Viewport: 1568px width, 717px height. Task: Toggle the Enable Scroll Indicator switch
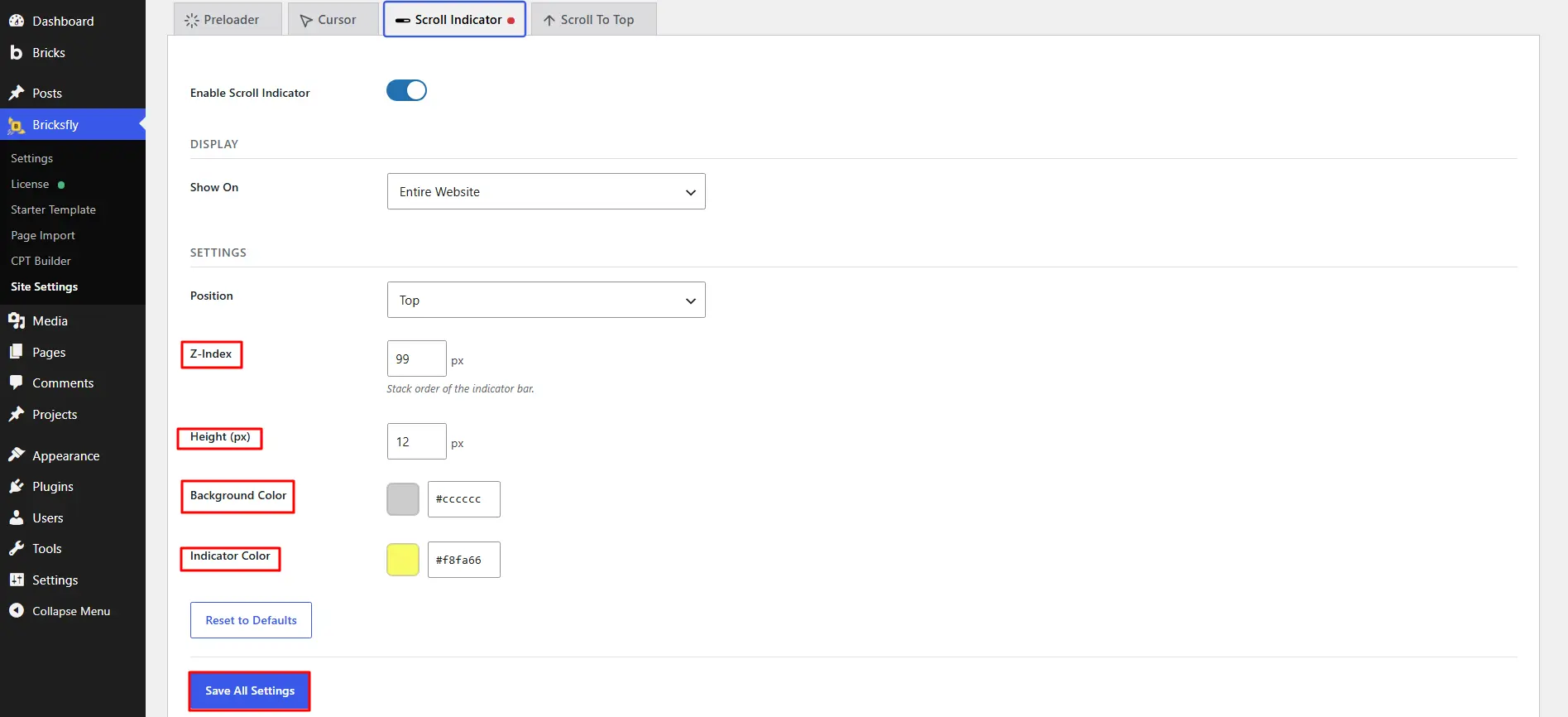(x=406, y=90)
